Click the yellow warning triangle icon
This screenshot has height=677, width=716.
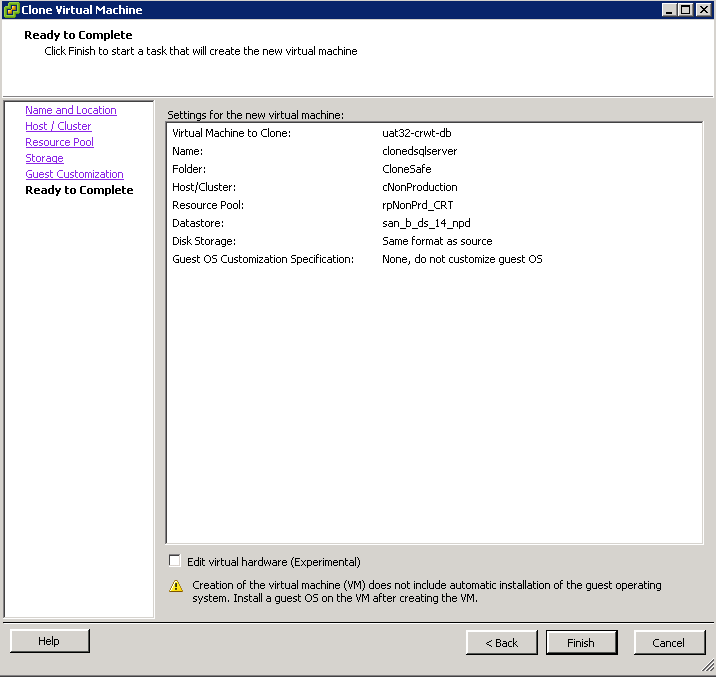point(176,586)
